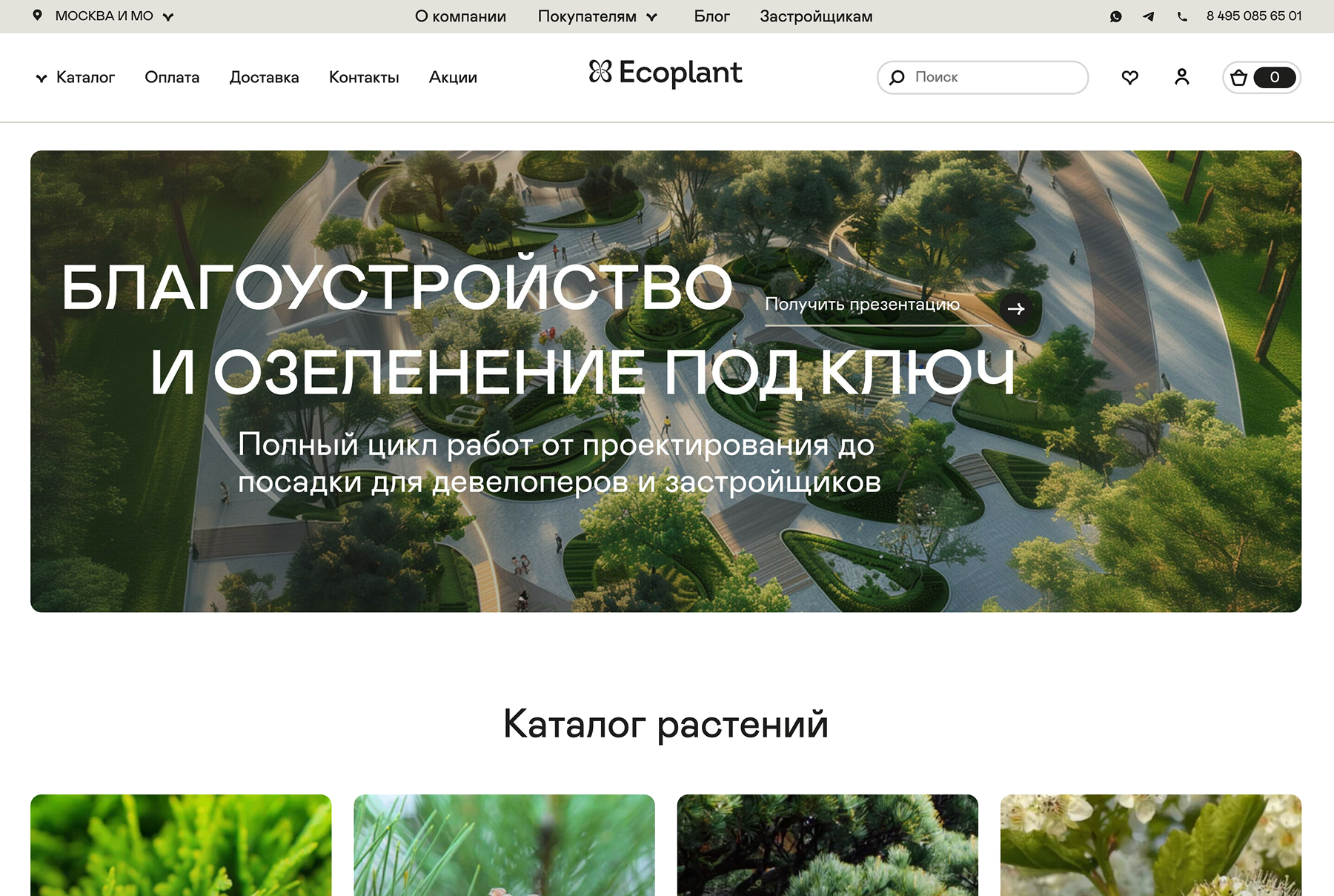Open the favorites heart icon
1334x896 pixels.
(x=1130, y=77)
